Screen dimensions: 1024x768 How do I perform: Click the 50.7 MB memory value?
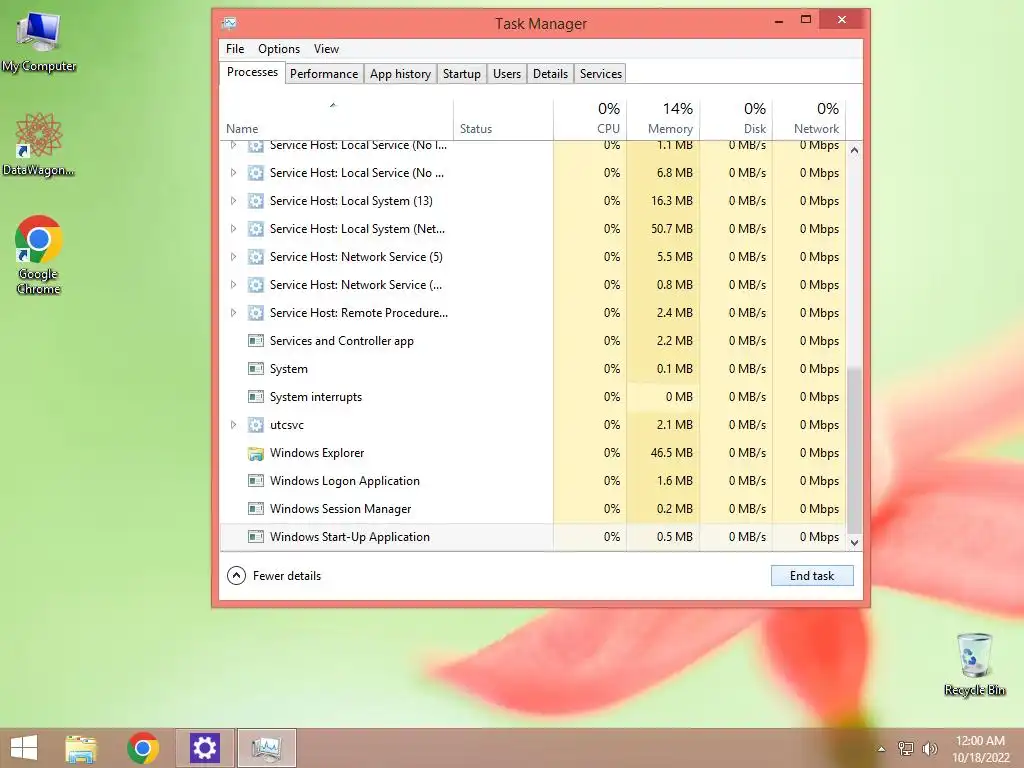coord(671,229)
